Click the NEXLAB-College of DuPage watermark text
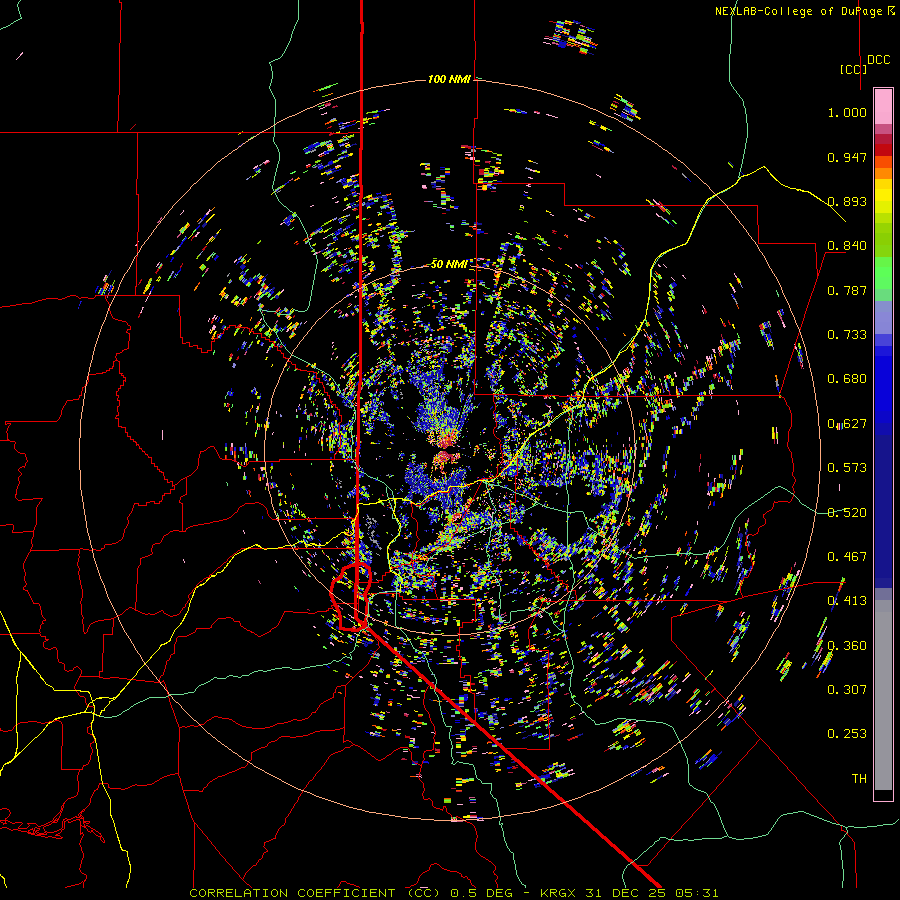The height and width of the screenshot is (900, 900). (x=804, y=11)
